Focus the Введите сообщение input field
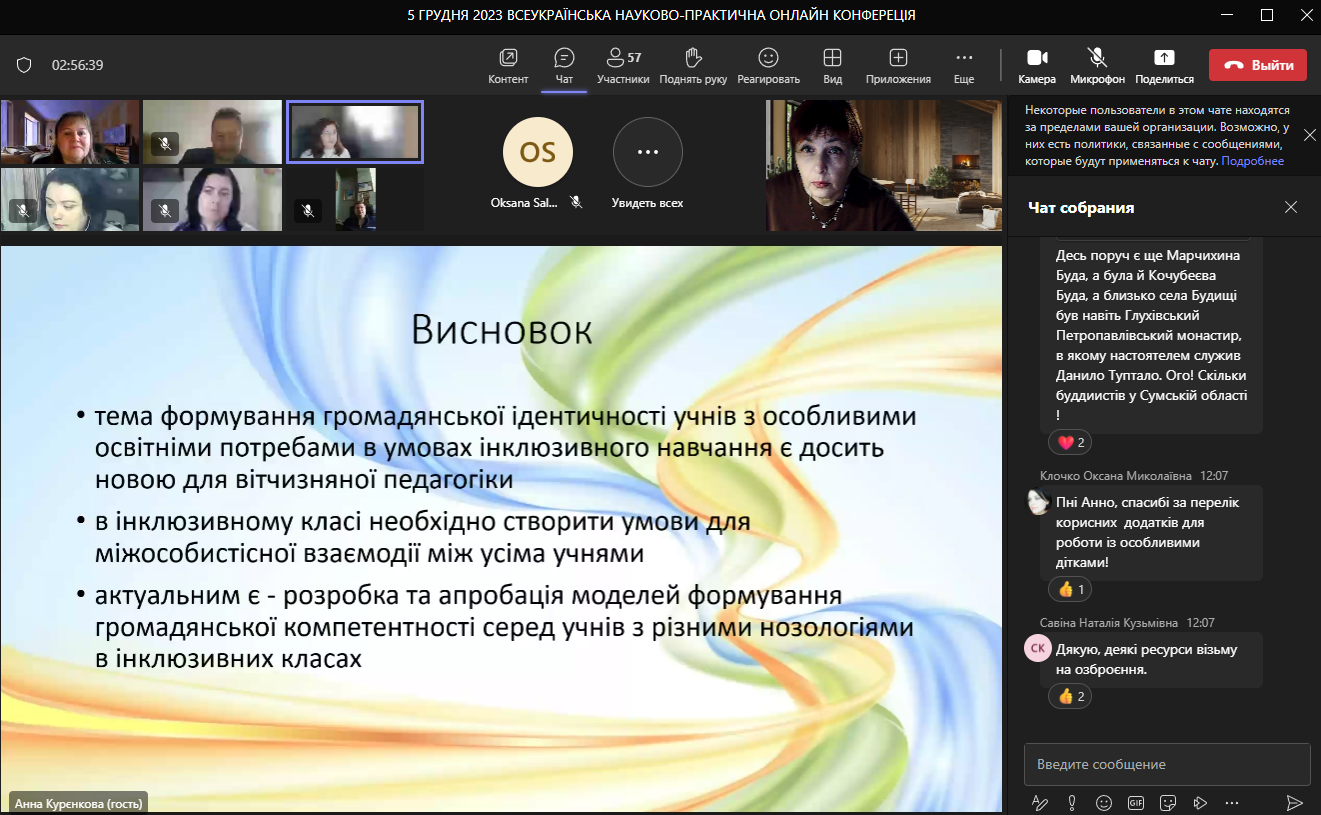 pos(1167,764)
